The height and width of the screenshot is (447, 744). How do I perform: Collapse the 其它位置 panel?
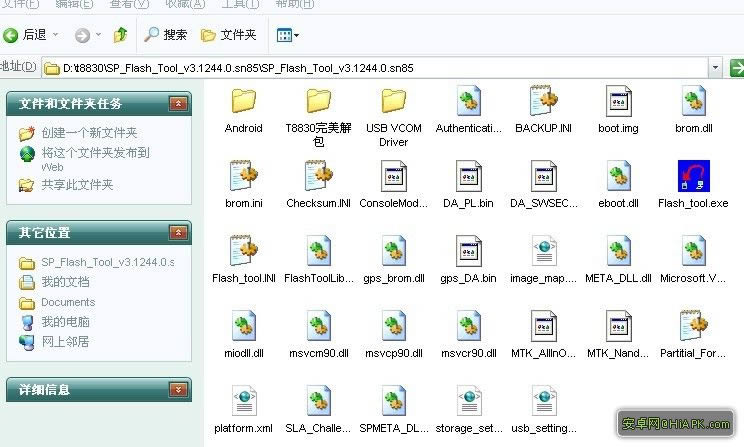(x=179, y=233)
